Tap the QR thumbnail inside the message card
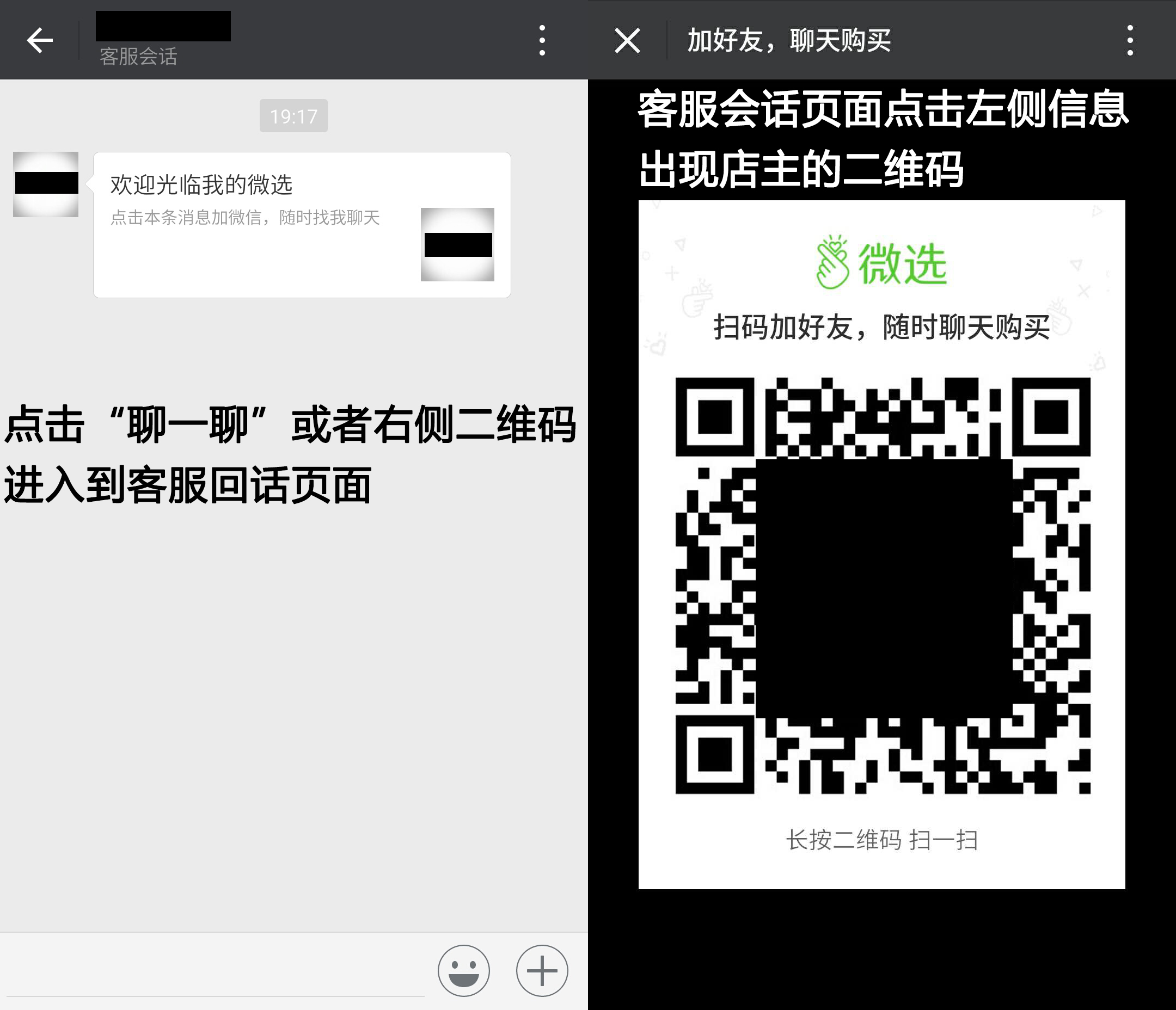The height and width of the screenshot is (1010, 1176). [x=457, y=244]
